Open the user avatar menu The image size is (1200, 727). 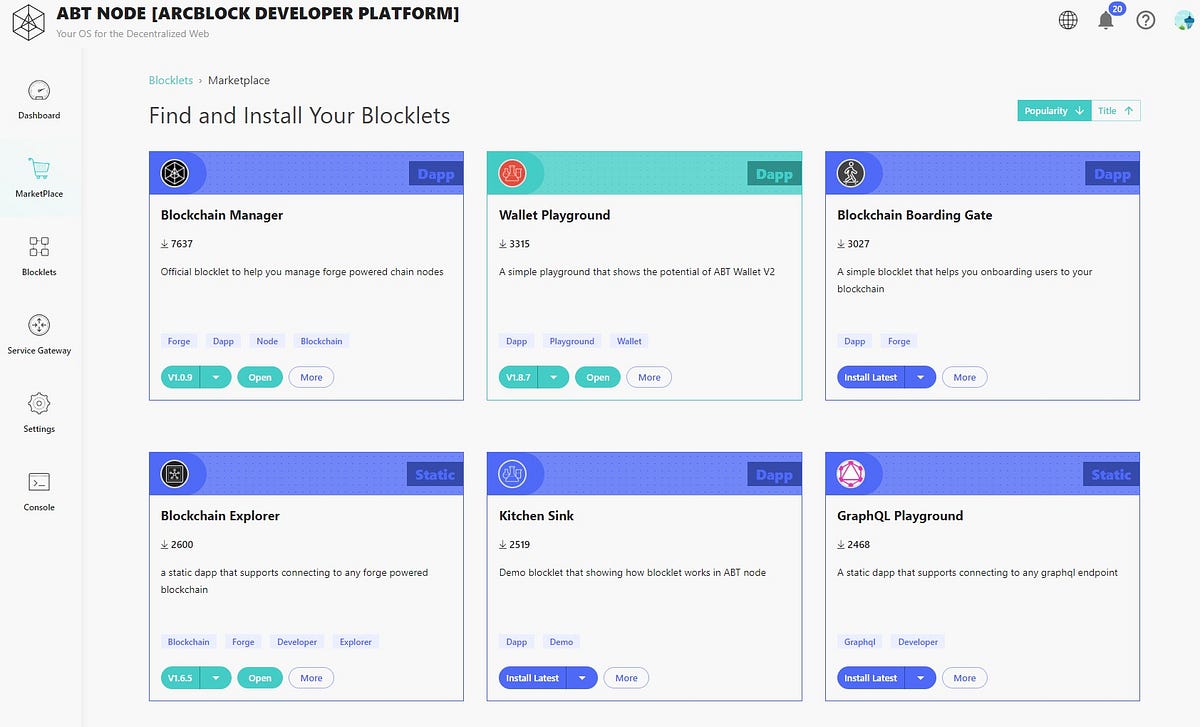click(x=1184, y=19)
